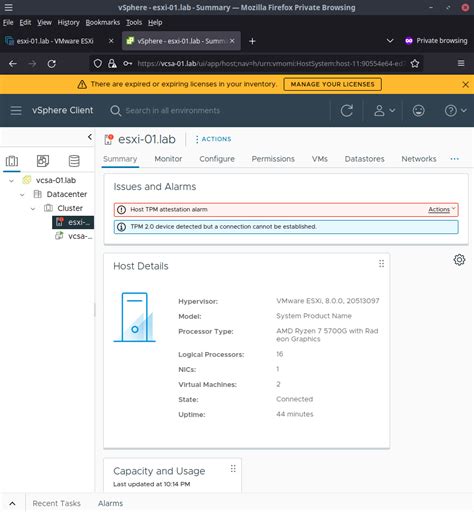Viewport: 474px width, 512px height.
Task: Click Host Details card drag handle
Action: (381, 264)
